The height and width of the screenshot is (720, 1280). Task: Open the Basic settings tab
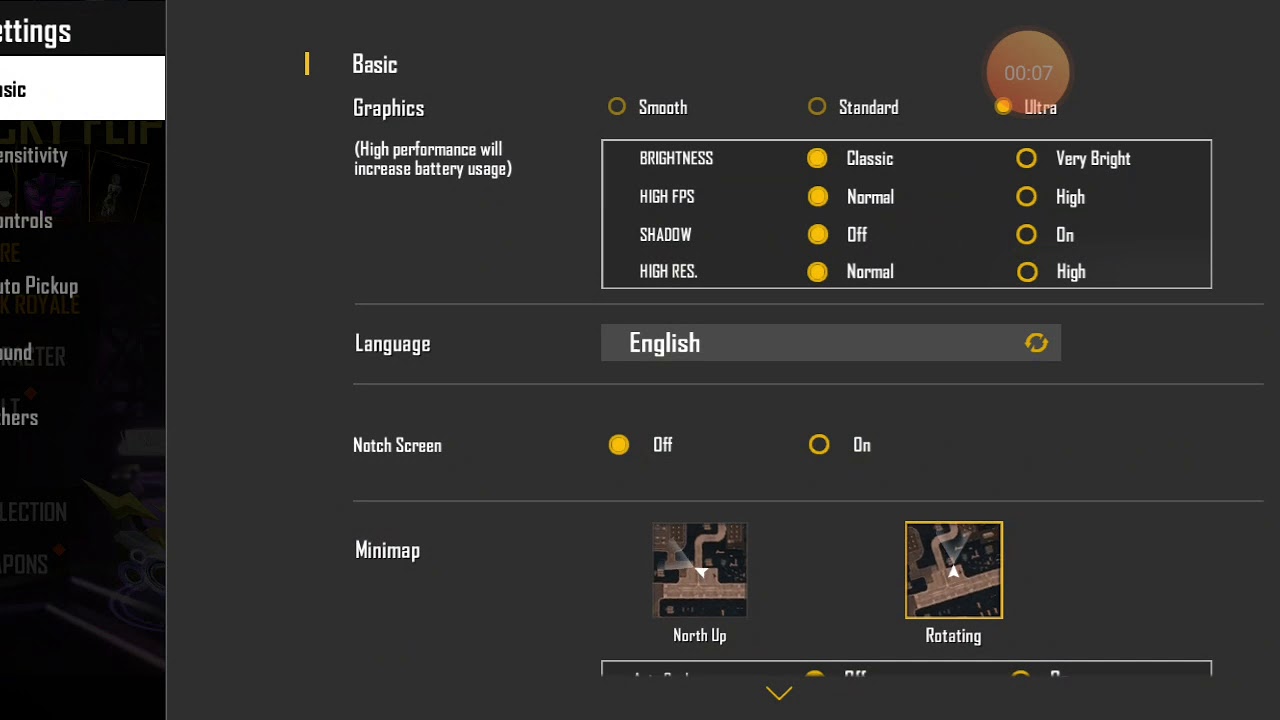coord(82,88)
